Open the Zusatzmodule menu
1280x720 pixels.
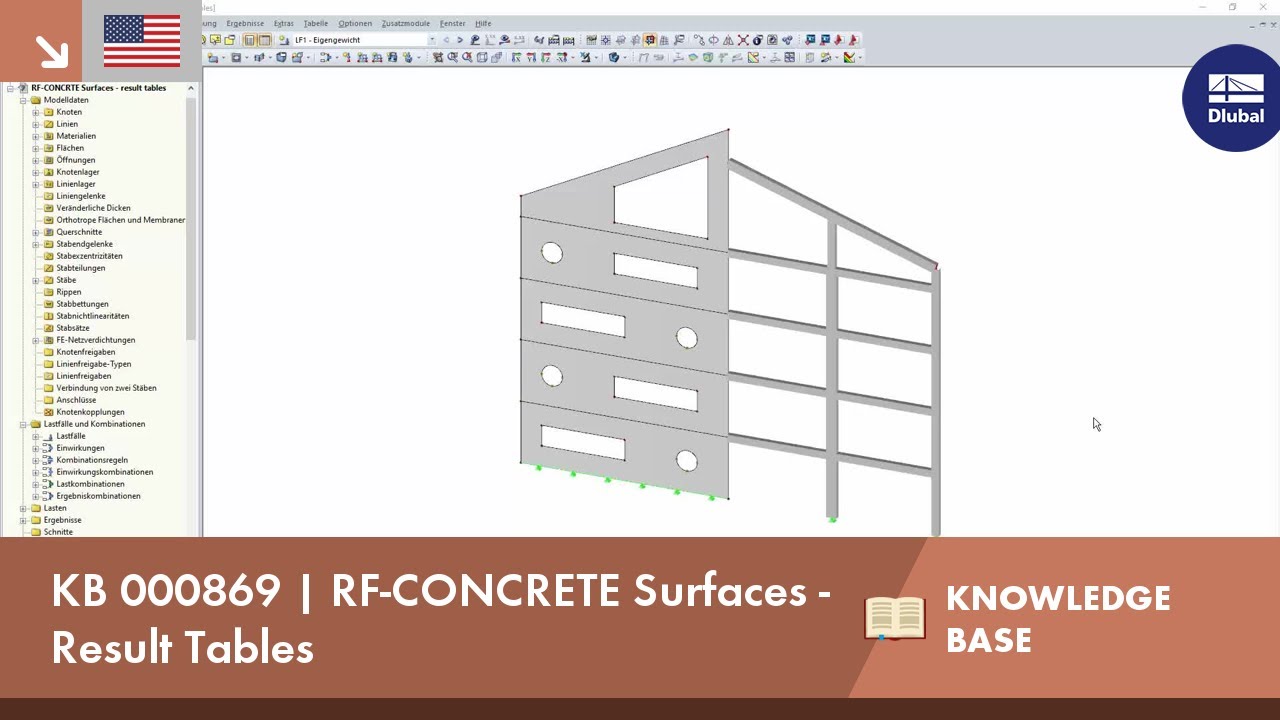(x=405, y=23)
